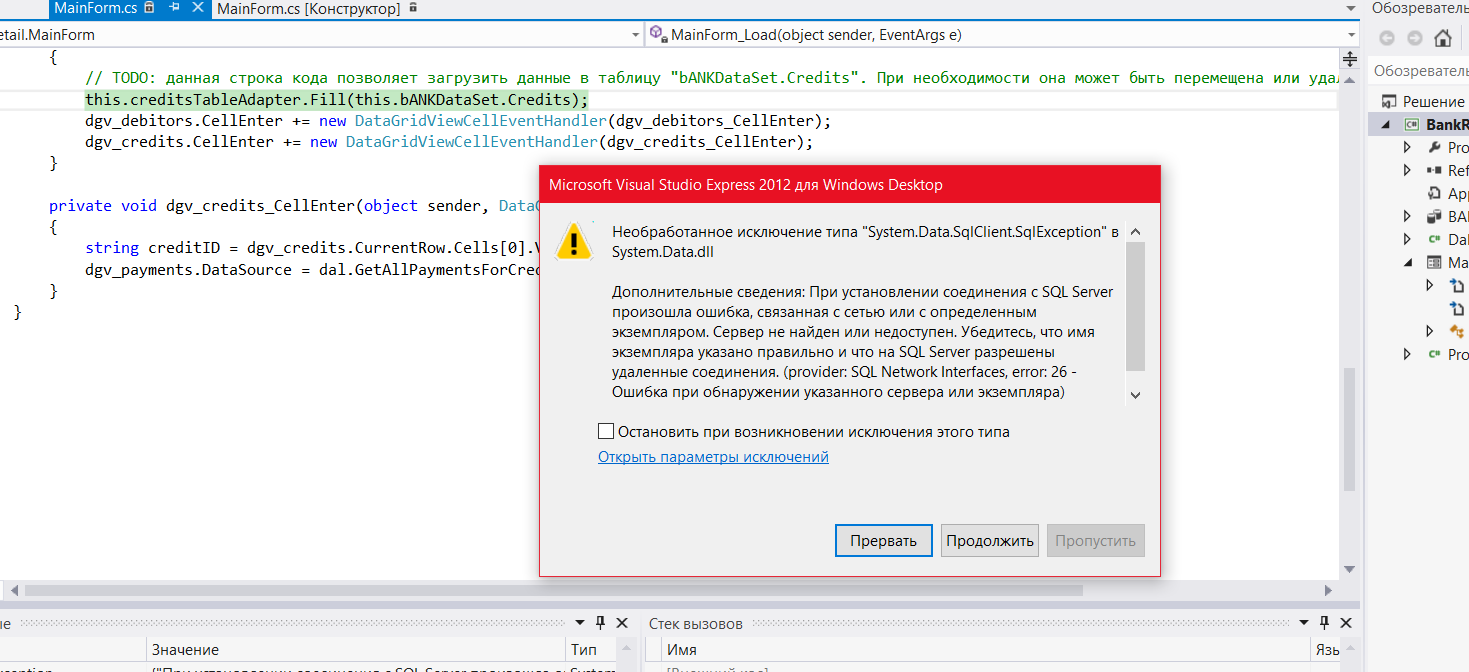Viewport: 1469px width, 672px height.
Task: Click the Forward arrow in Solution Explorer
Action: pos(1415,38)
